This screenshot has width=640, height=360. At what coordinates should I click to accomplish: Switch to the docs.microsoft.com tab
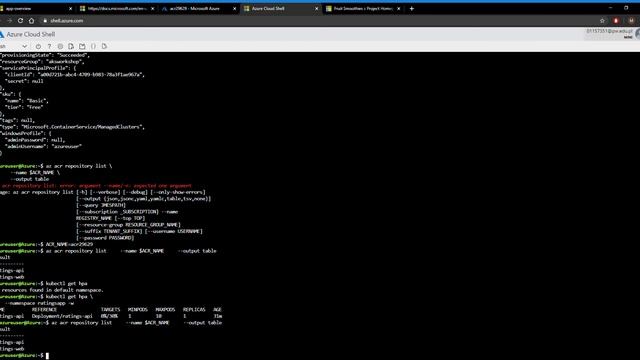(x=117, y=9)
